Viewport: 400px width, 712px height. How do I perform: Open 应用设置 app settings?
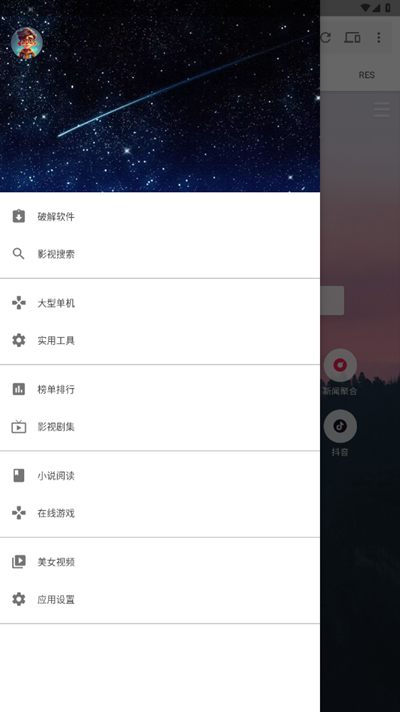click(x=160, y=599)
